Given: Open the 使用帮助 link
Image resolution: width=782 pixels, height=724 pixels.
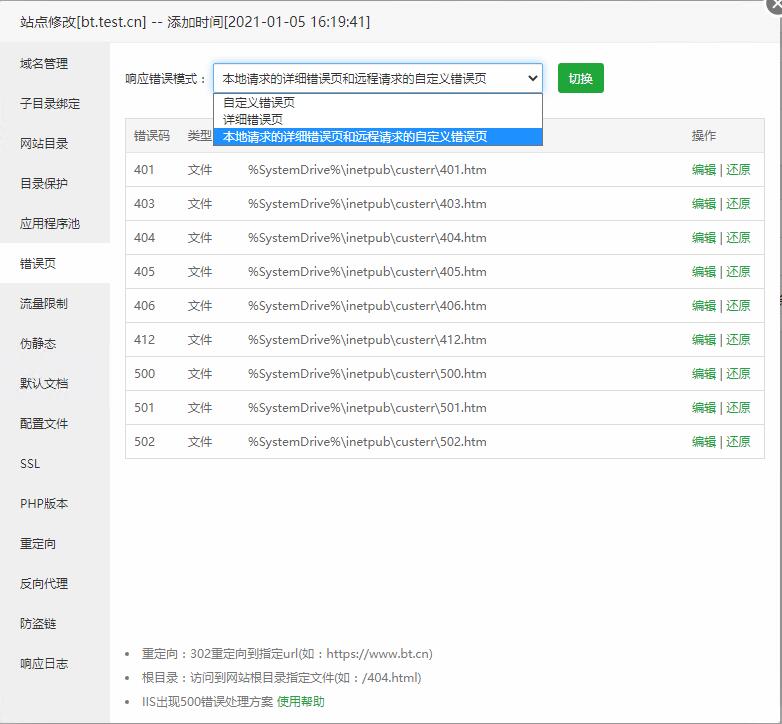Looking at the screenshot, I should [300, 701].
